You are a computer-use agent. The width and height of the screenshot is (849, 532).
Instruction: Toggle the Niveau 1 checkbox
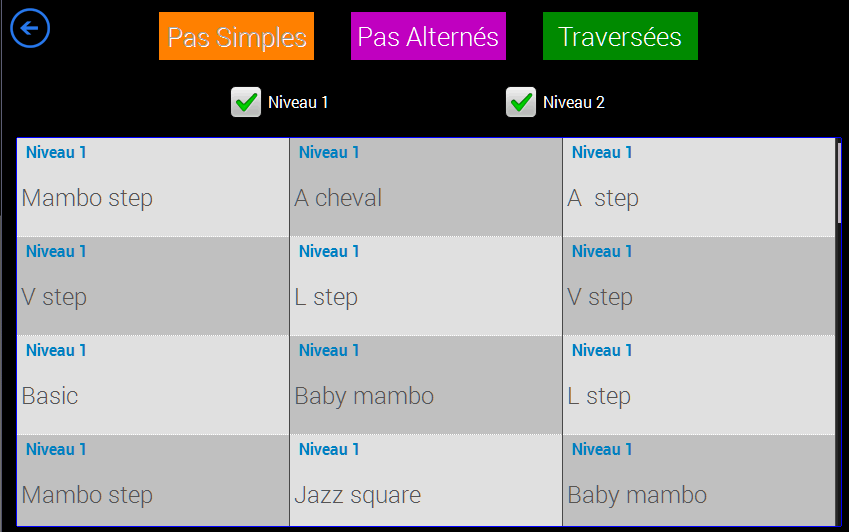click(246, 102)
